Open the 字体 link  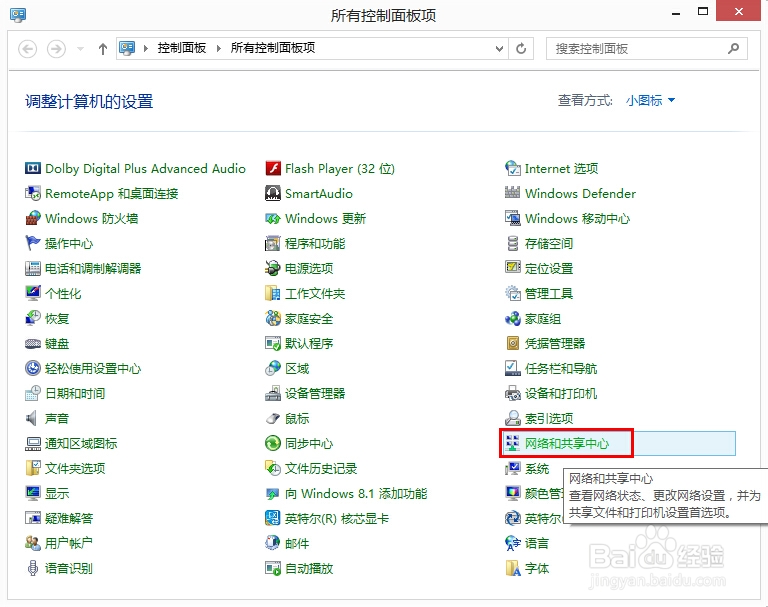click(x=537, y=568)
